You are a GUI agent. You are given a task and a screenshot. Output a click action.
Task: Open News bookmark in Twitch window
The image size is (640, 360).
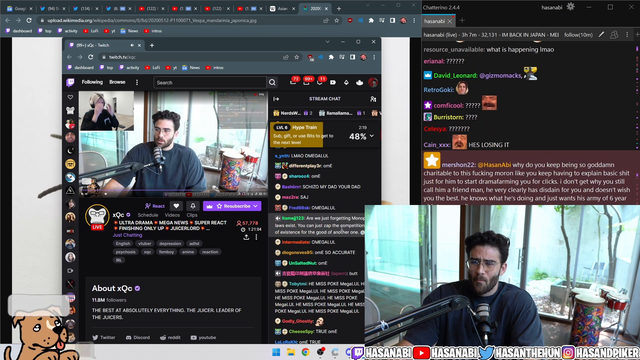(191, 68)
